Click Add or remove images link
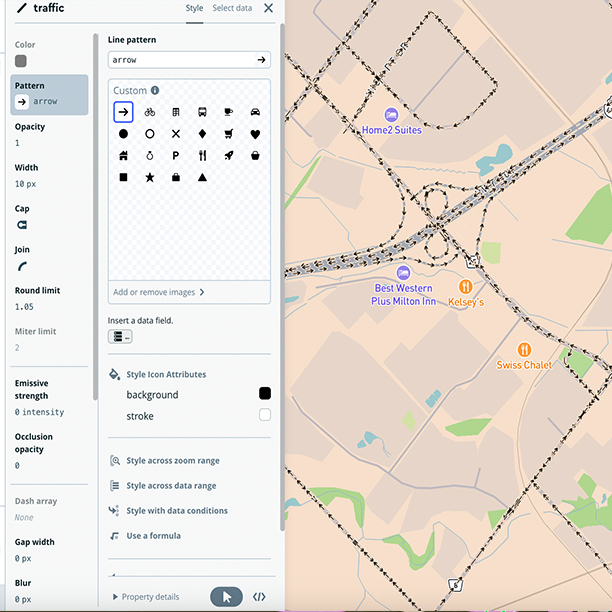The width and height of the screenshot is (612, 612). [x=158, y=292]
